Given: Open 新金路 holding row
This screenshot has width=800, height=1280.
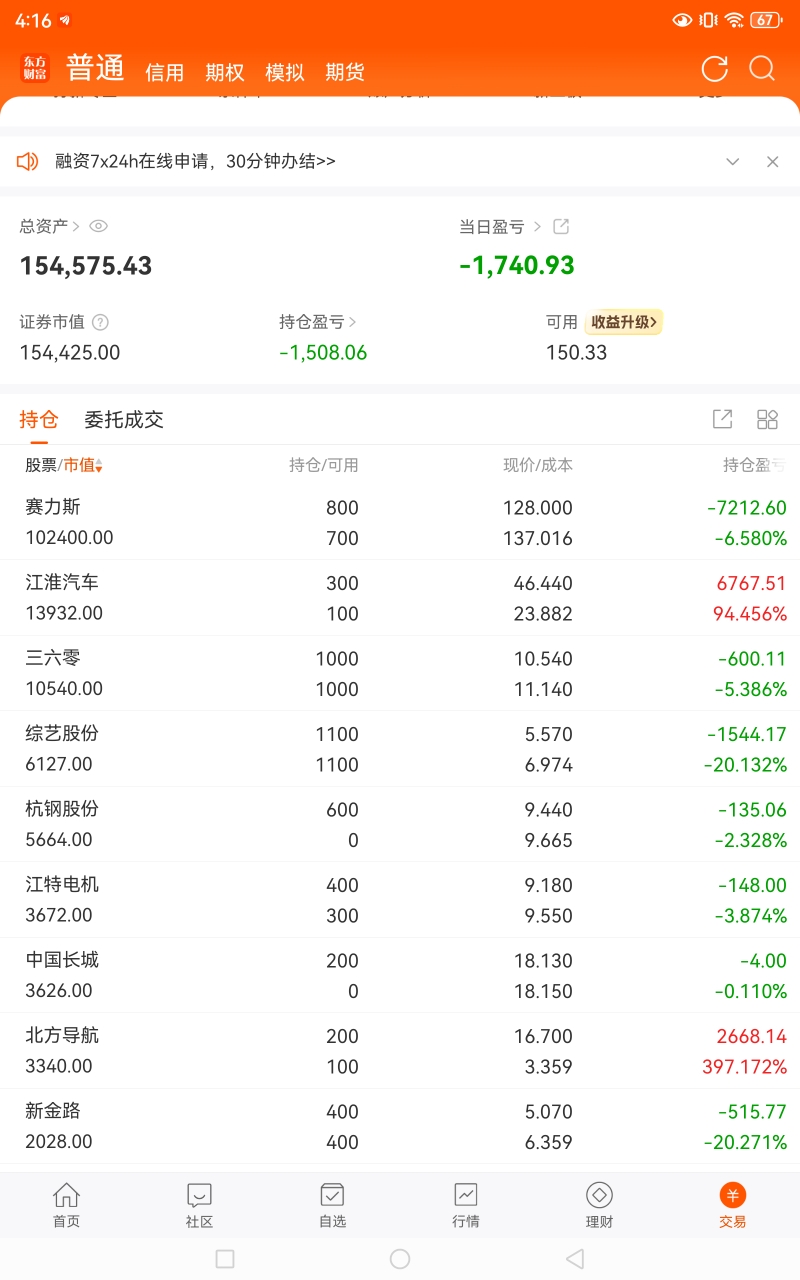Looking at the screenshot, I should click(x=400, y=1126).
